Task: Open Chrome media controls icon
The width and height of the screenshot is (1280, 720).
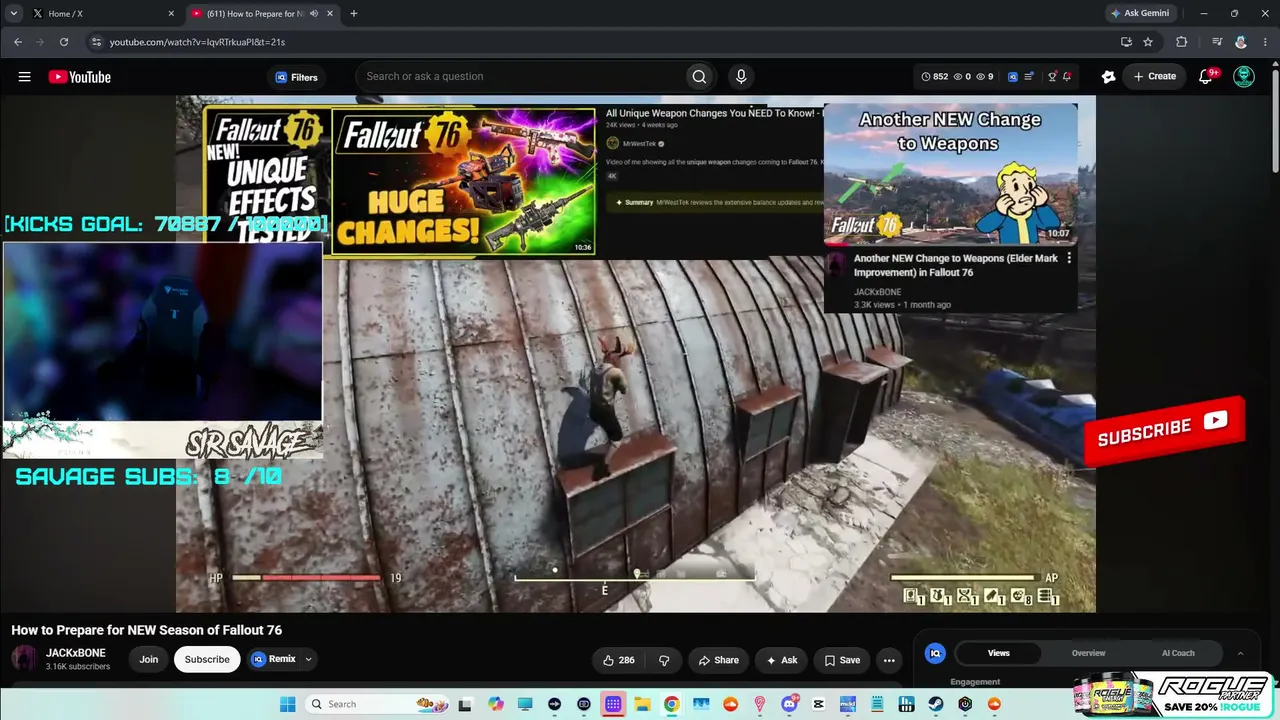Action: [1217, 42]
